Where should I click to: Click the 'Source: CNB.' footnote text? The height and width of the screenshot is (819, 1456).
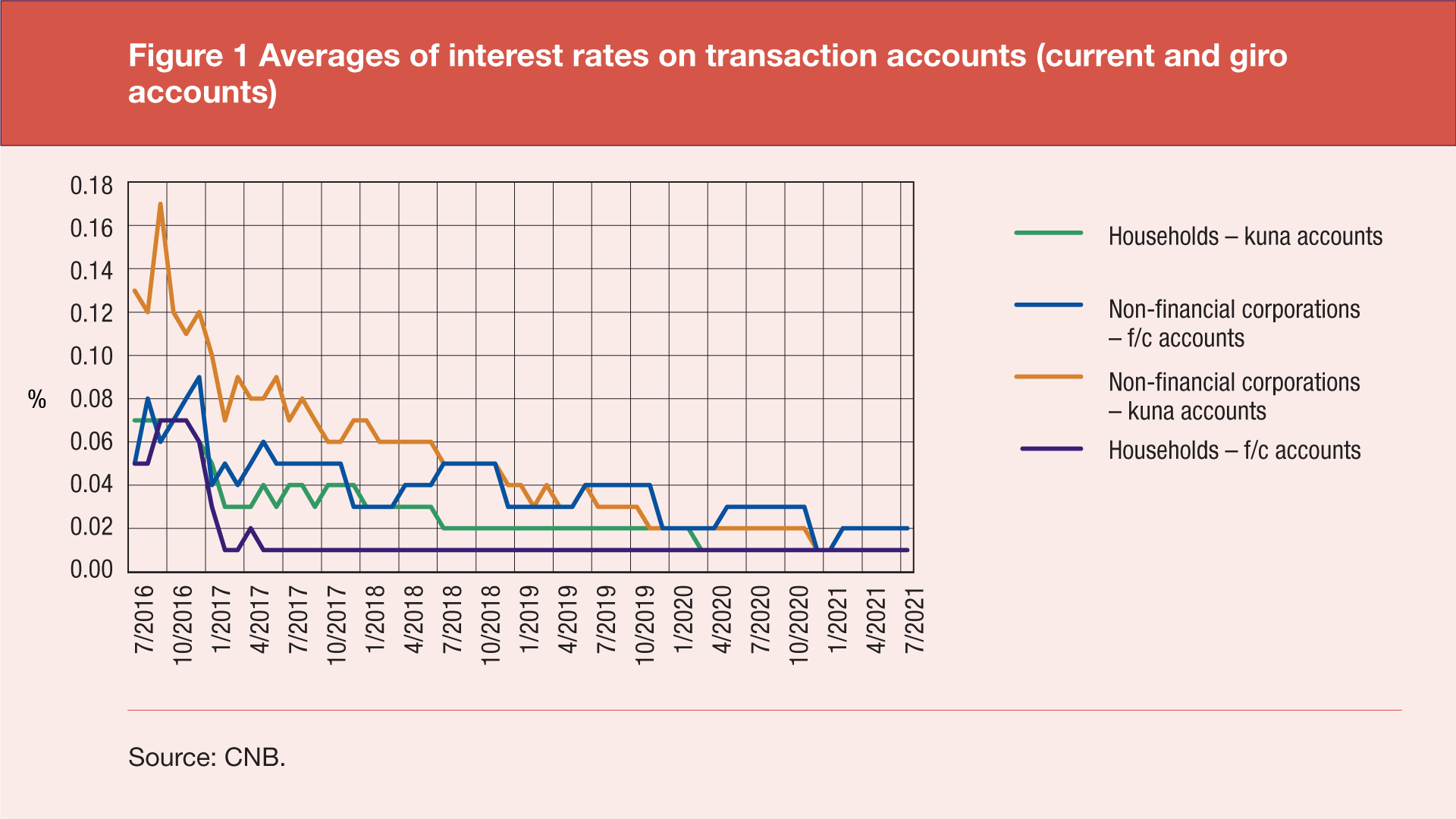pyautogui.click(x=207, y=757)
